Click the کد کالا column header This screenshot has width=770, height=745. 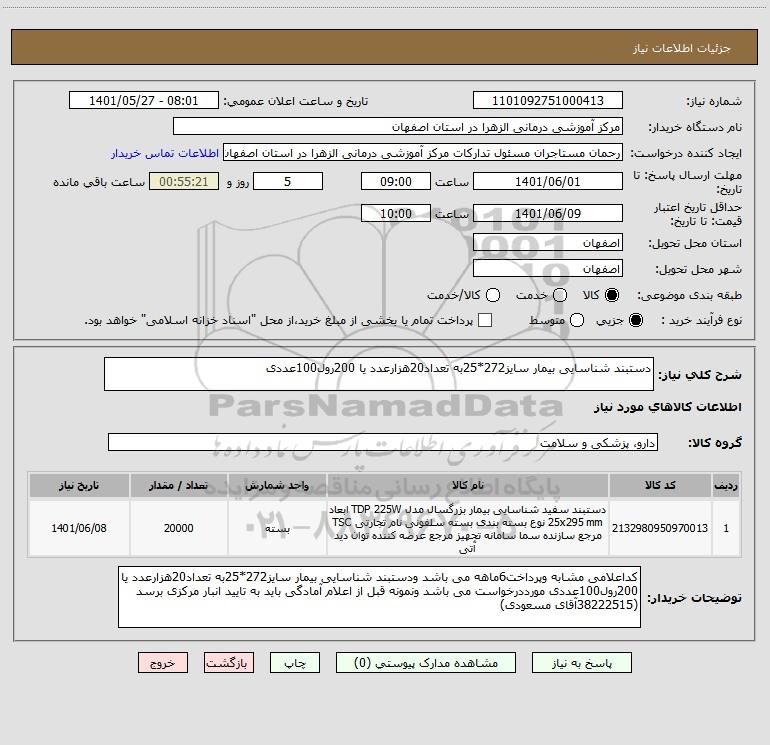pos(660,486)
